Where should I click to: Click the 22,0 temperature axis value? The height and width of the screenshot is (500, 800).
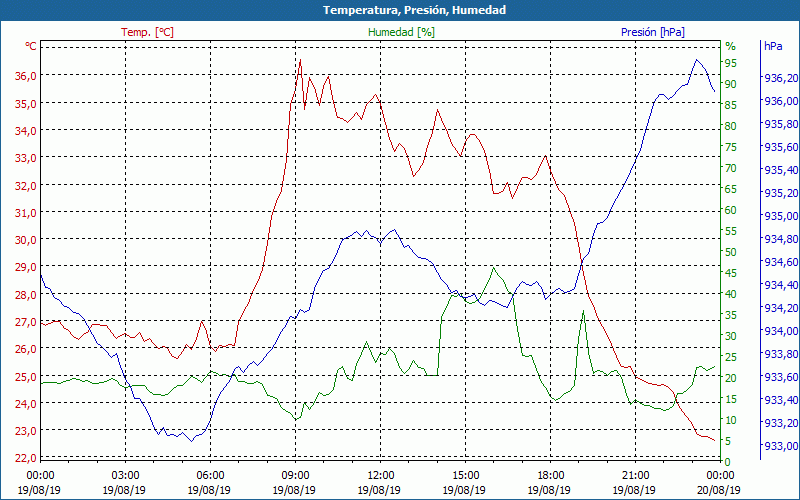point(25,458)
